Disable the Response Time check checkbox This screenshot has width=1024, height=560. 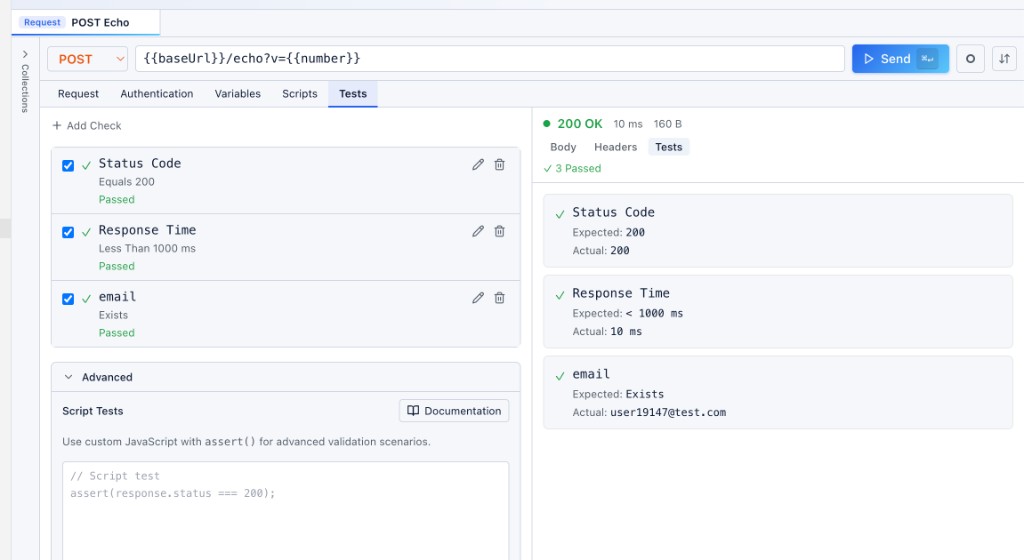click(x=68, y=232)
